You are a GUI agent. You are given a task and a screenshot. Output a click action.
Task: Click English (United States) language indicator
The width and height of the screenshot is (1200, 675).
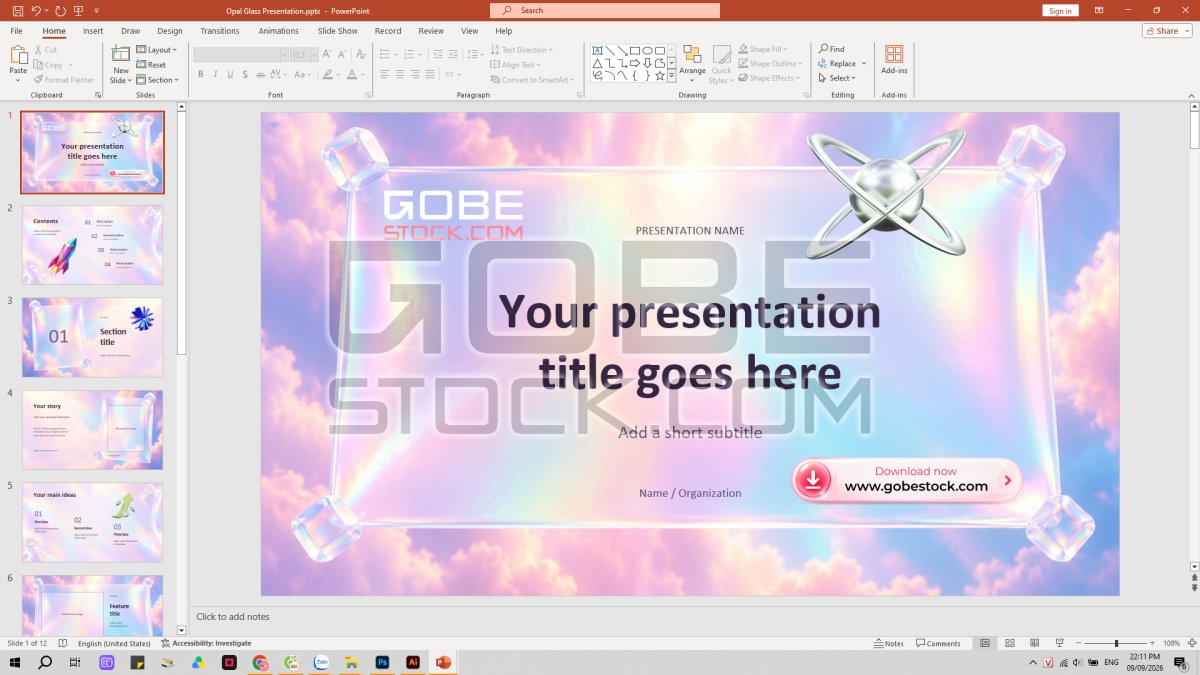(x=114, y=643)
